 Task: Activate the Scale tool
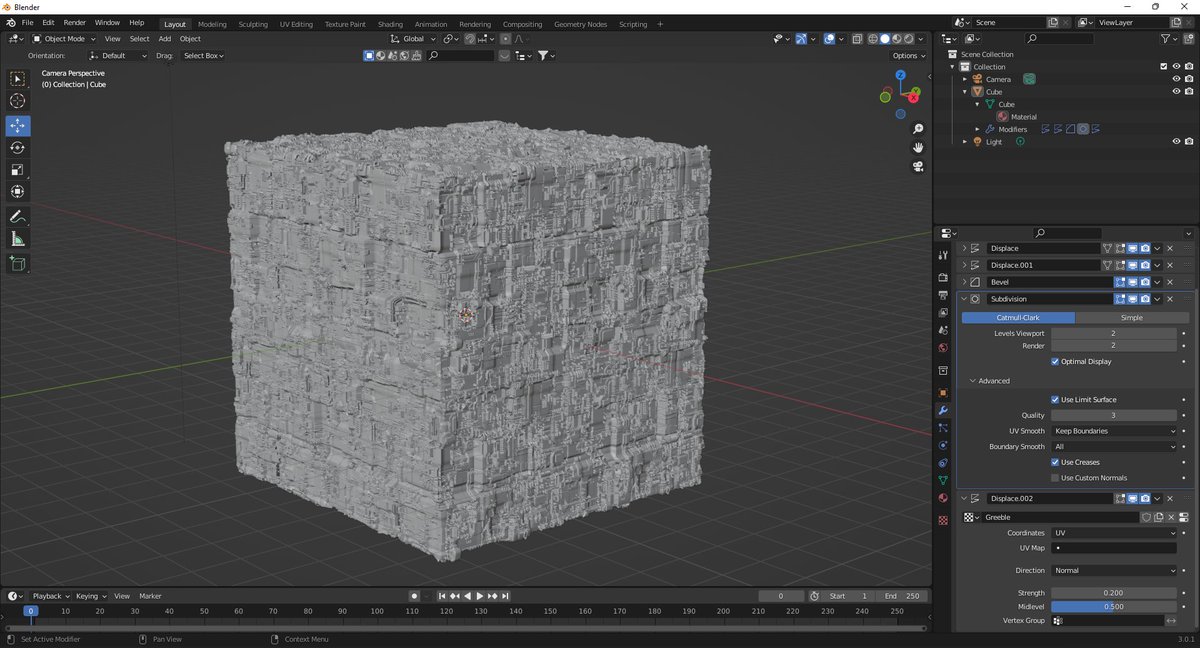click(18, 170)
